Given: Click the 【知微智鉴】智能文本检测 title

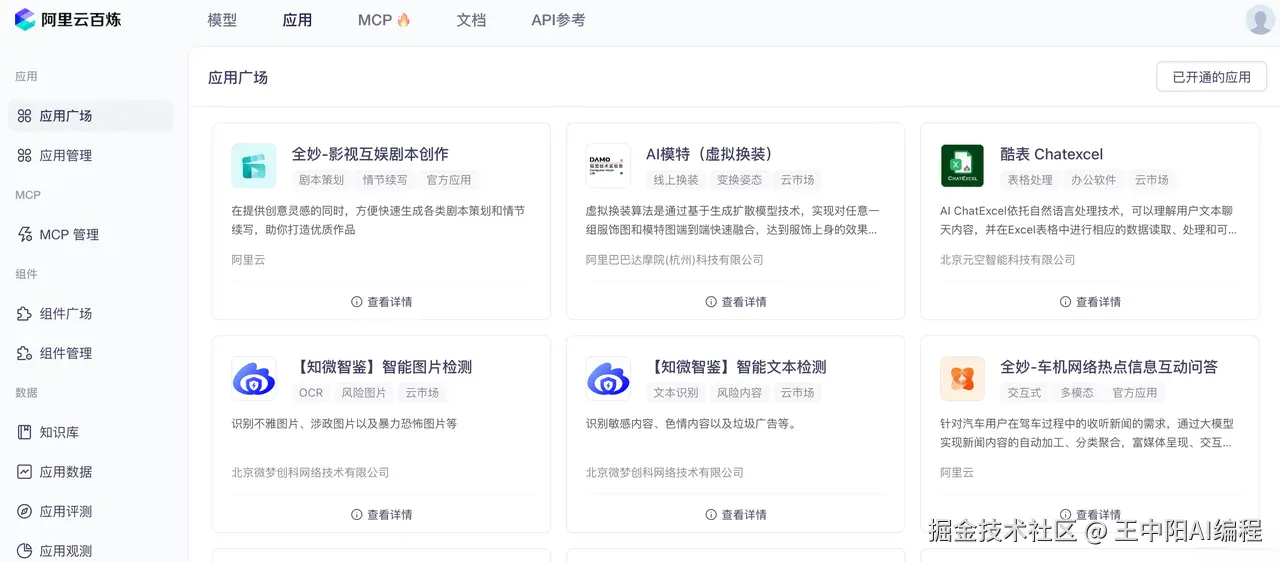Looking at the screenshot, I should 736,367.
